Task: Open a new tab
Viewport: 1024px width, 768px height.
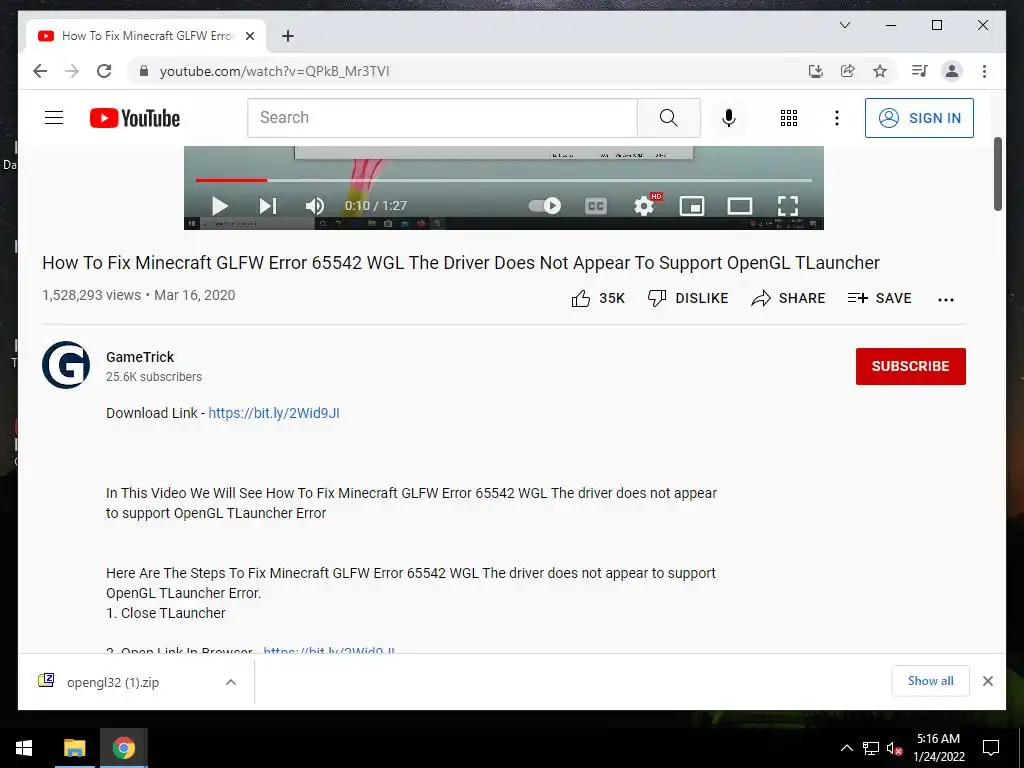Action: point(288,36)
